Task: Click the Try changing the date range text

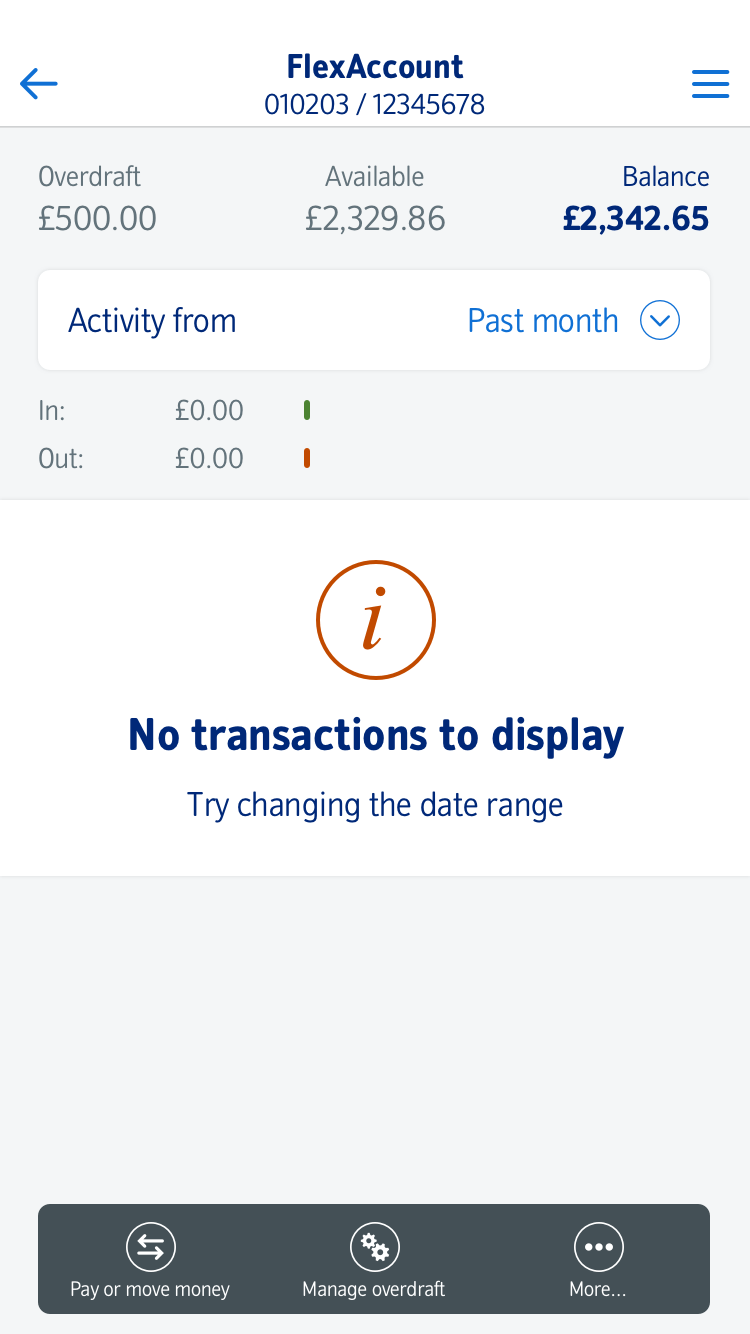Action: [x=375, y=805]
